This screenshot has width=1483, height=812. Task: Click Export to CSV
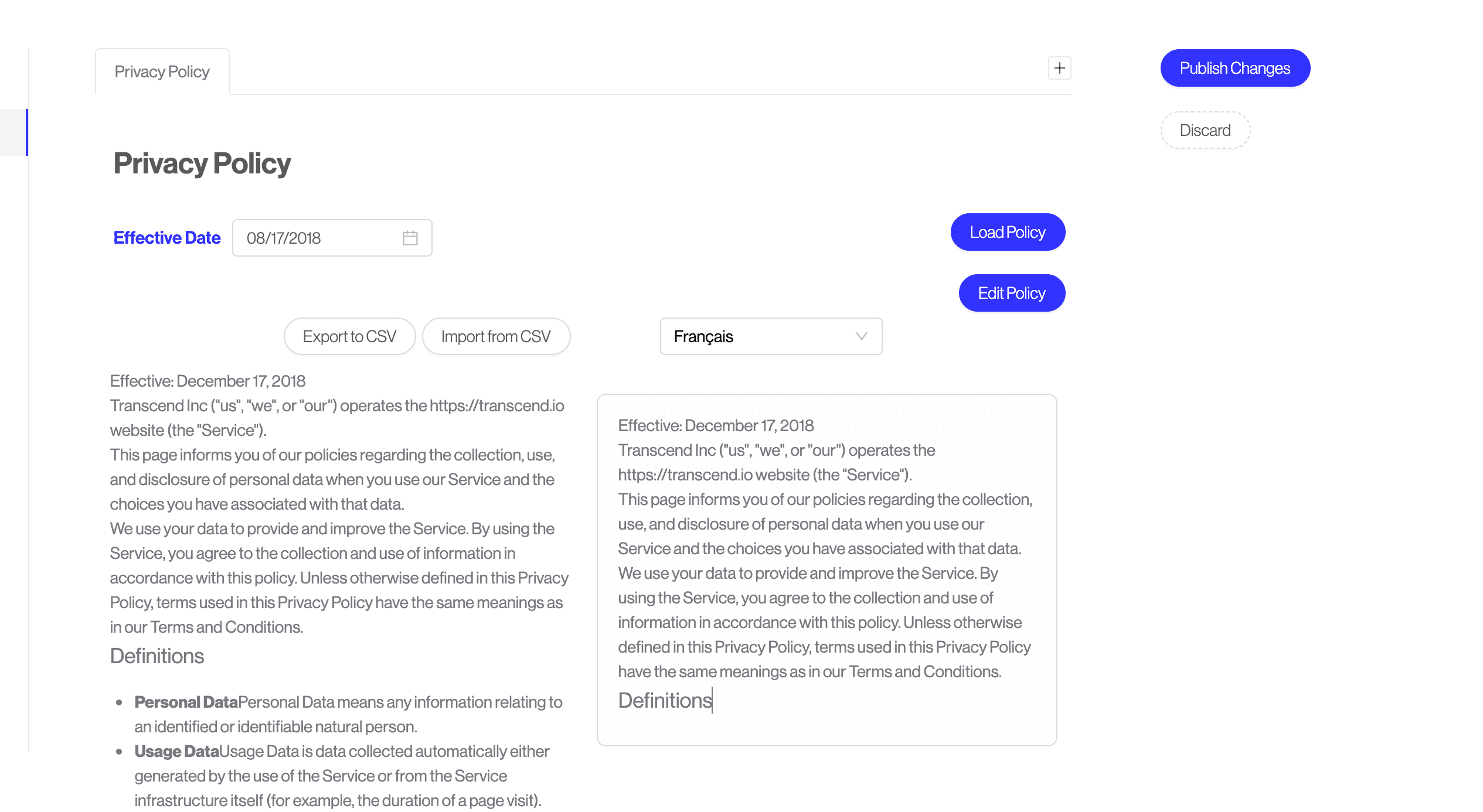(x=349, y=336)
